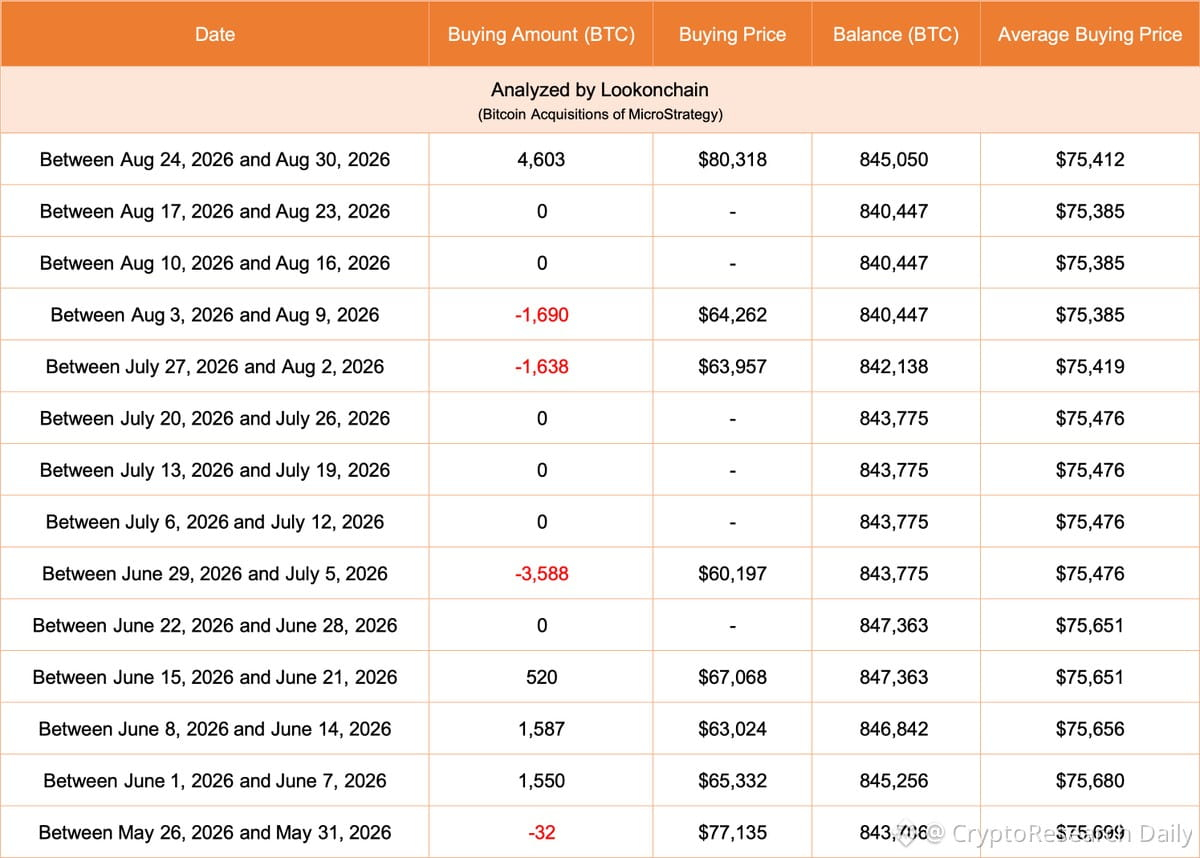The height and width of the screenshot is (858, 1200).
Task: Click average "$75,385" in Aug 10–16 row
Action: tap(1090, 263)
